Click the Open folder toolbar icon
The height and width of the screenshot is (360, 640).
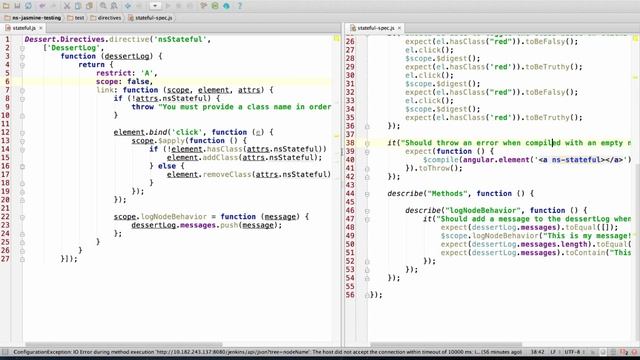click(x=6, y=6)
